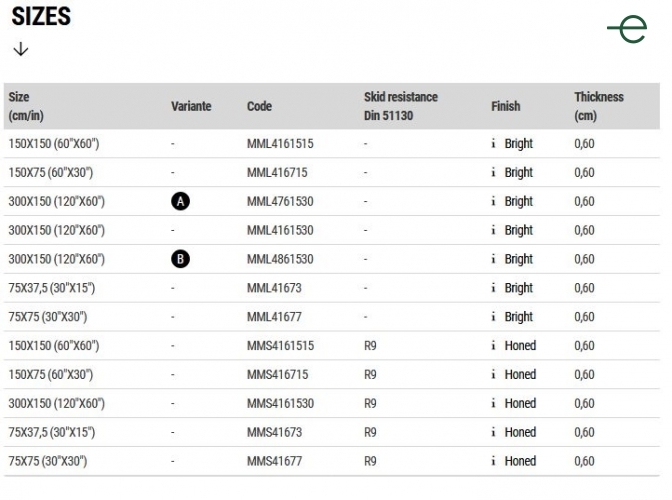The height and width of the screenshot is (500, 672).
Task: Select variant B badge for 300X150
Action: (180, 259)
